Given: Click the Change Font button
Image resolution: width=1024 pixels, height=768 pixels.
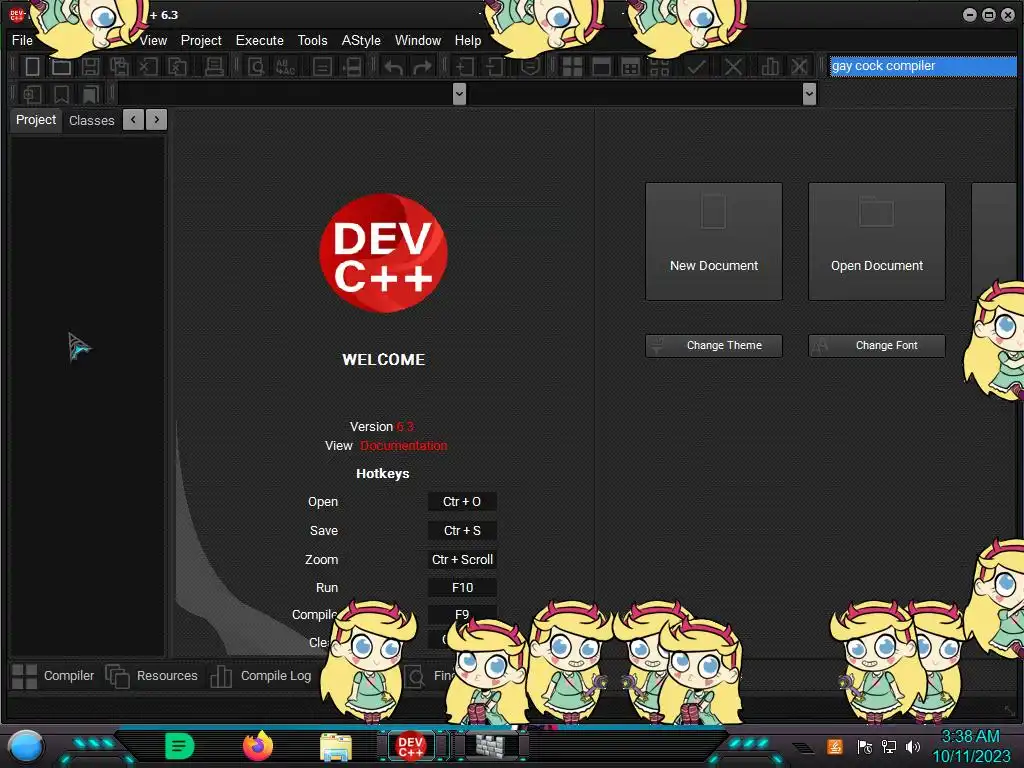Looking at the screenshot, I should pyautogui.click(x=876, y=345).
